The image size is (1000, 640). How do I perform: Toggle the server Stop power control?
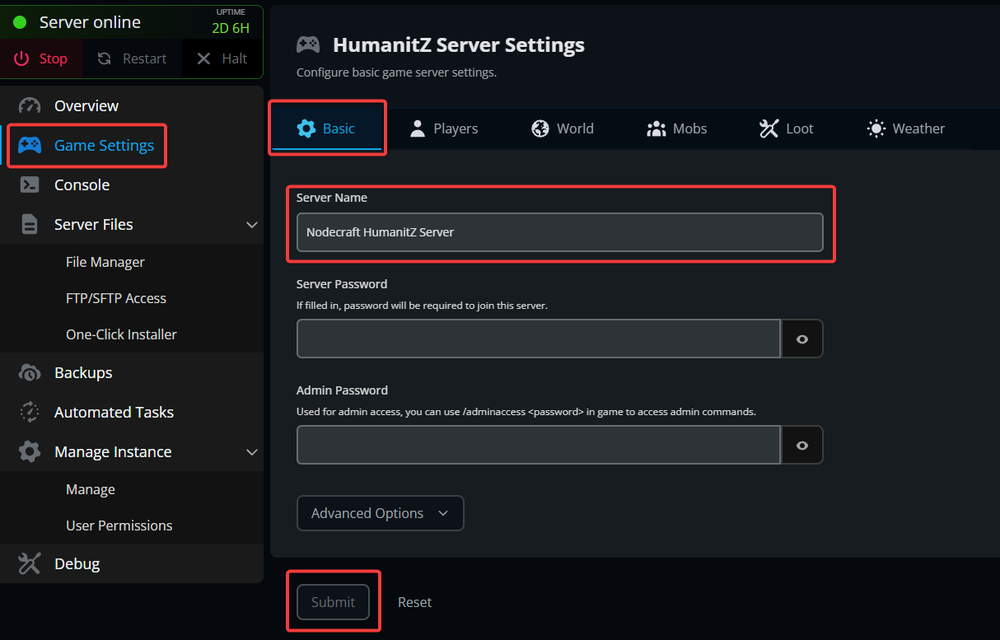(42, 58)
